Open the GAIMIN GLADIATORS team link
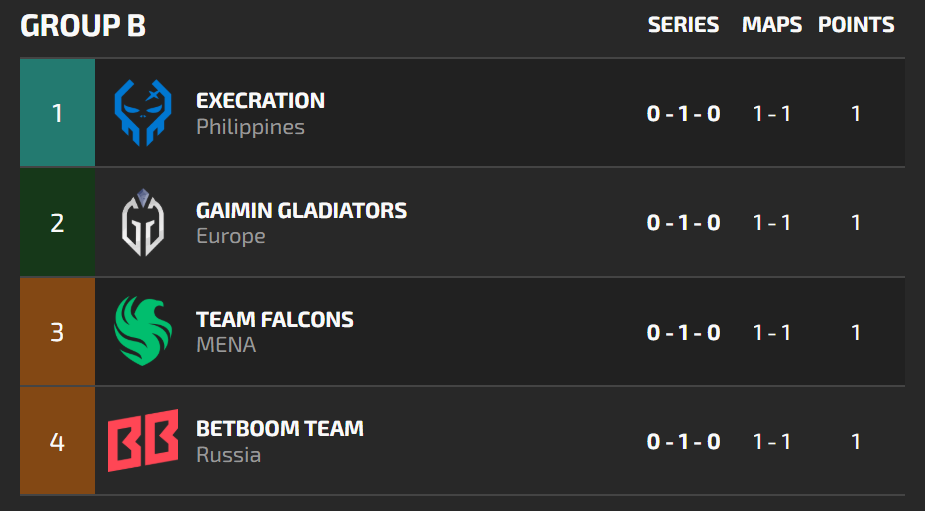This screenshot has height=511, width=925. coord(301,211)
